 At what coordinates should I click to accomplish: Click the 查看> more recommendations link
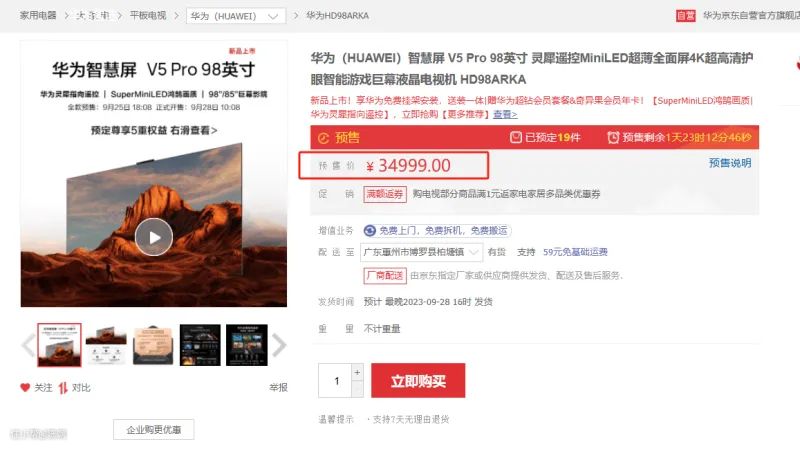click(x=505, y=114)
